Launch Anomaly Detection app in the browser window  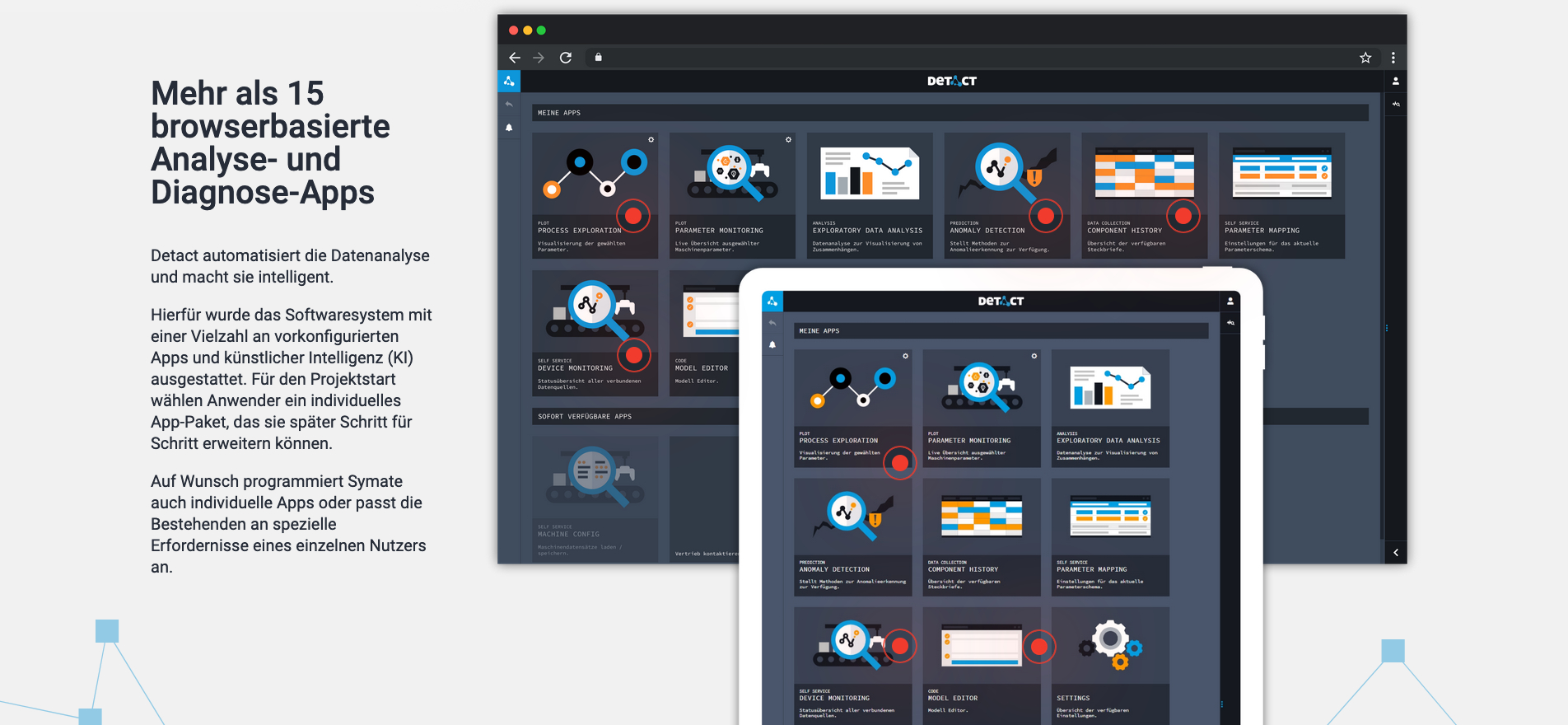pyautogui.click(x=1007, y=196)
